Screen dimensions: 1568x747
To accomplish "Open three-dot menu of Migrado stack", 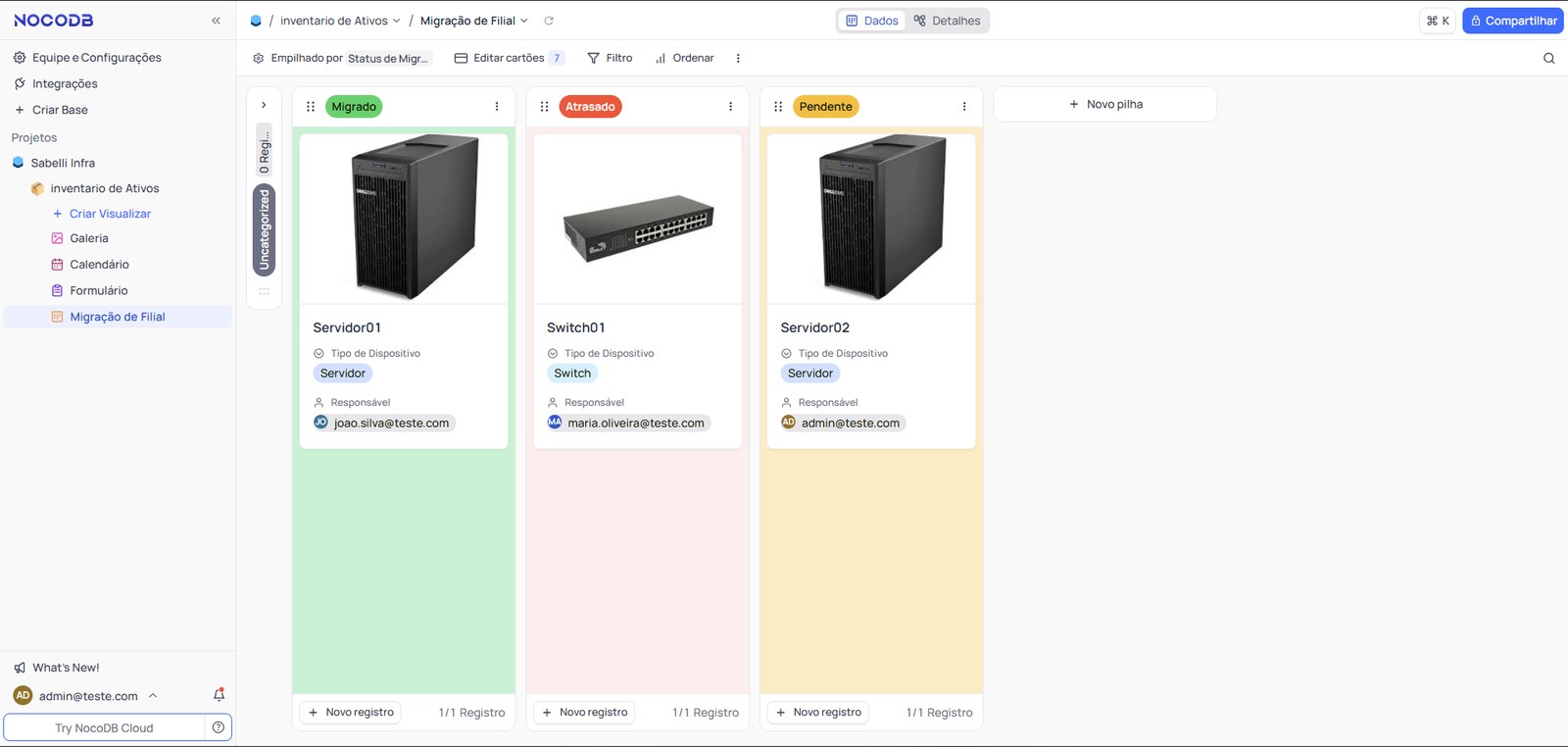I will point(497,107).
